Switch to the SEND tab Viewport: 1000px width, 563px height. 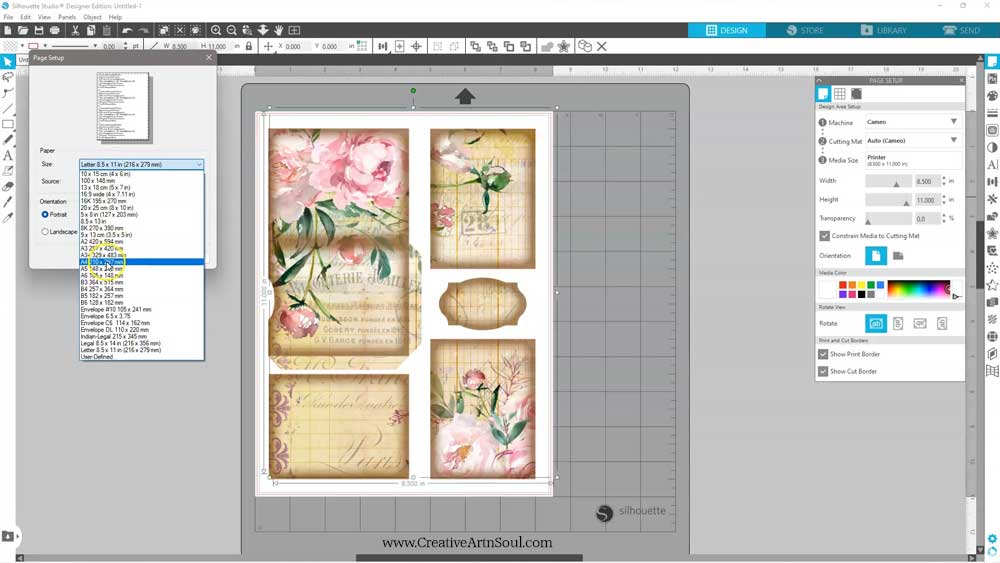pyautogui.click(x=960, y=30)
